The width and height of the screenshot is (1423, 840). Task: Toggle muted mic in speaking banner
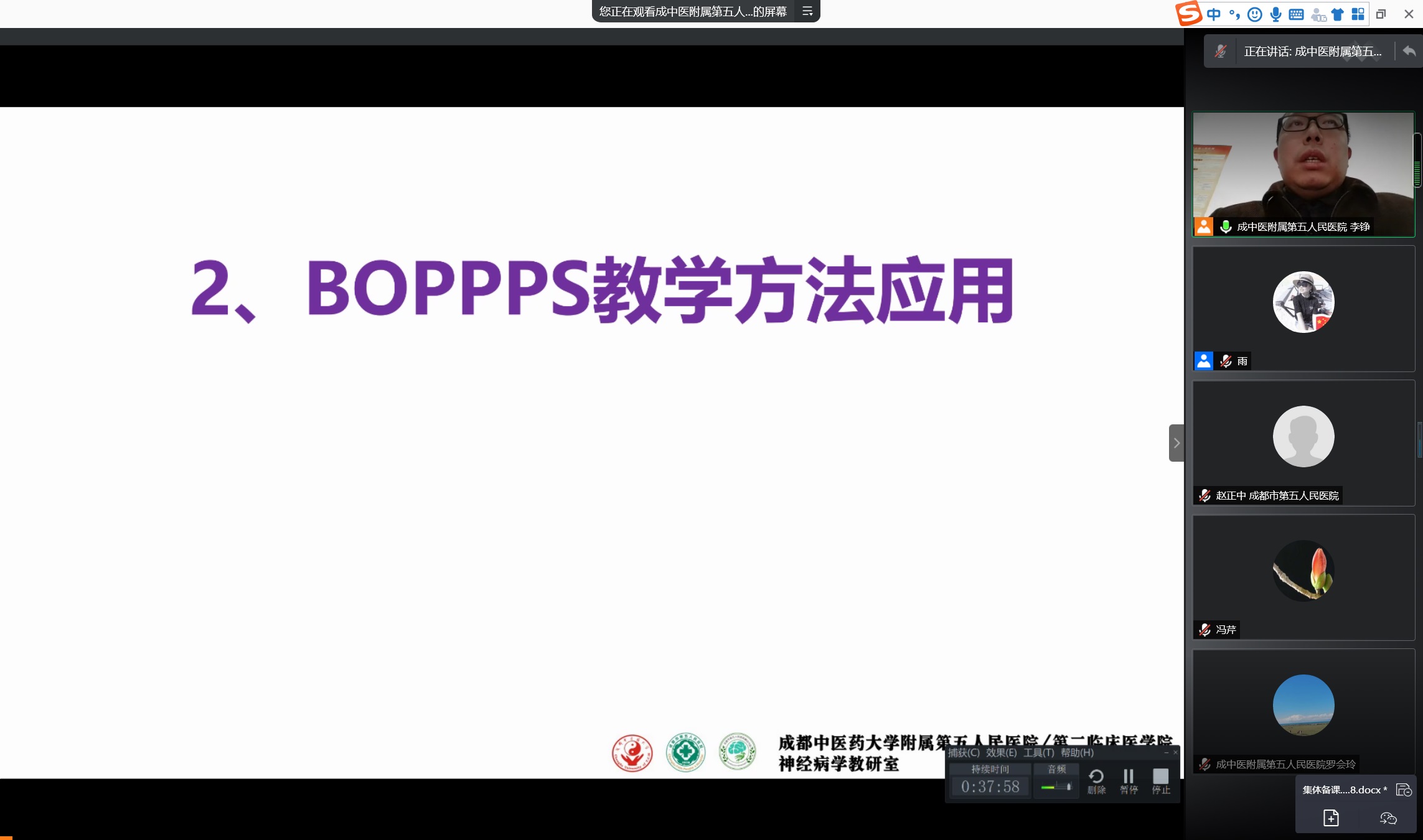pos(1221,51)
